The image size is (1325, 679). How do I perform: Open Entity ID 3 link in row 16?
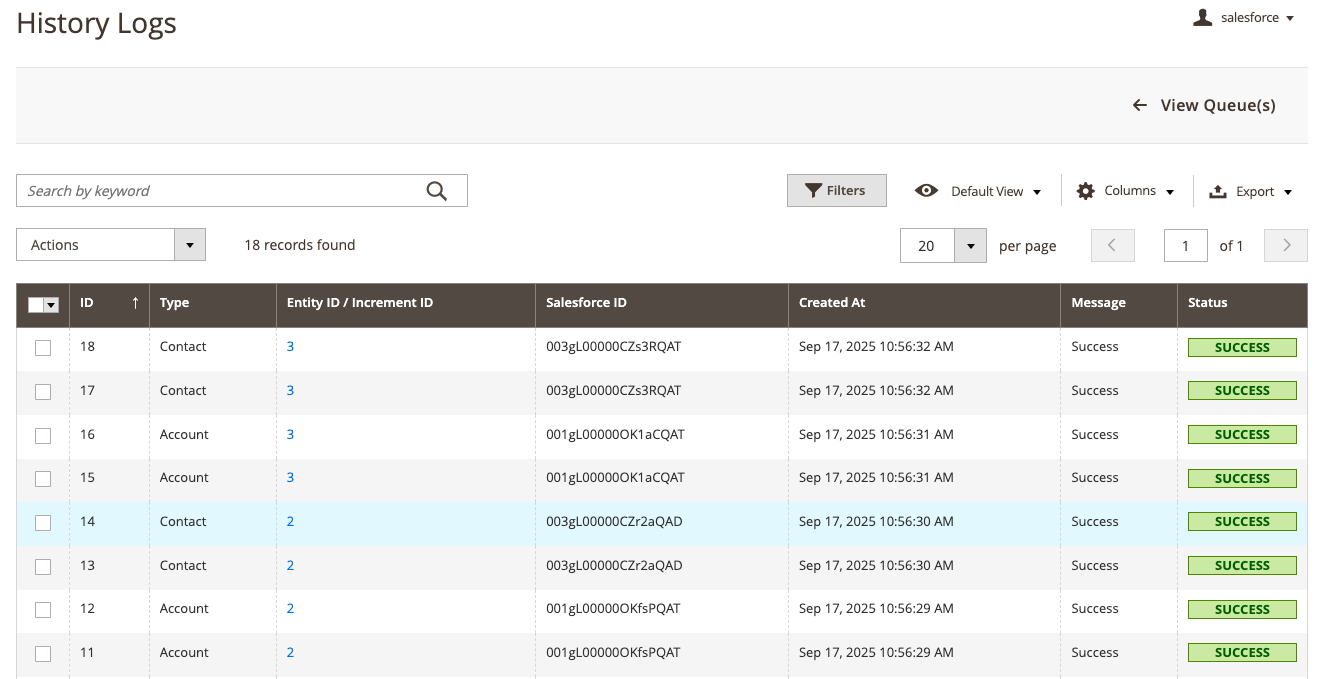pyautogui.click(x=290, y=434)
